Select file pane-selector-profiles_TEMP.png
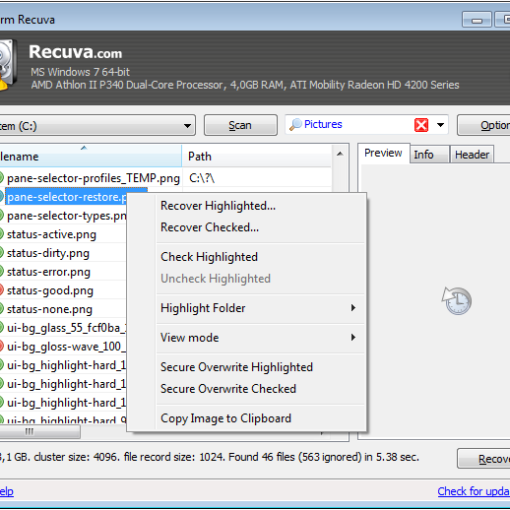 93,178
